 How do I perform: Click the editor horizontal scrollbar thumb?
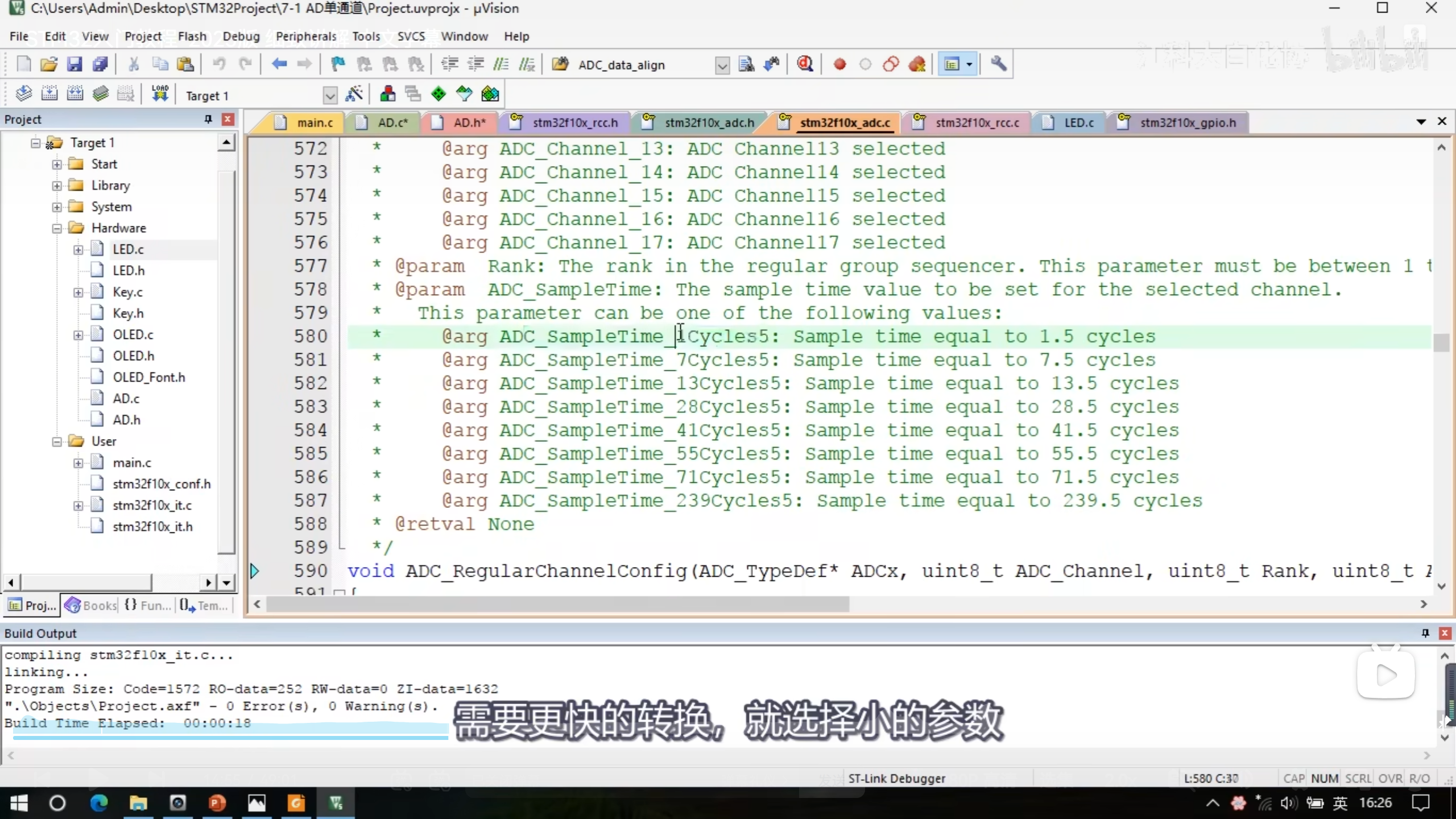point(557,605)
